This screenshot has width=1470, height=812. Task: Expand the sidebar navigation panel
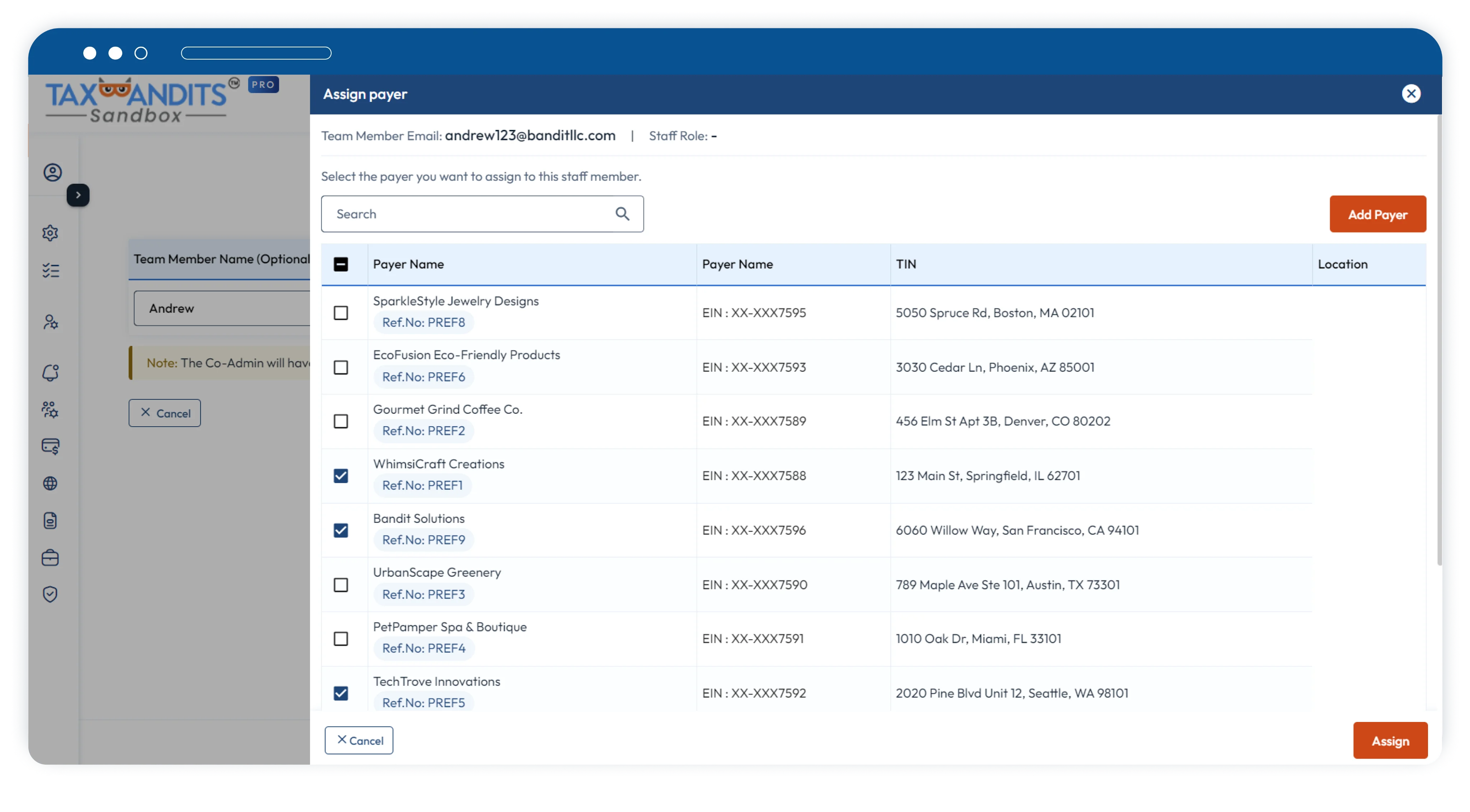(79, 195)
